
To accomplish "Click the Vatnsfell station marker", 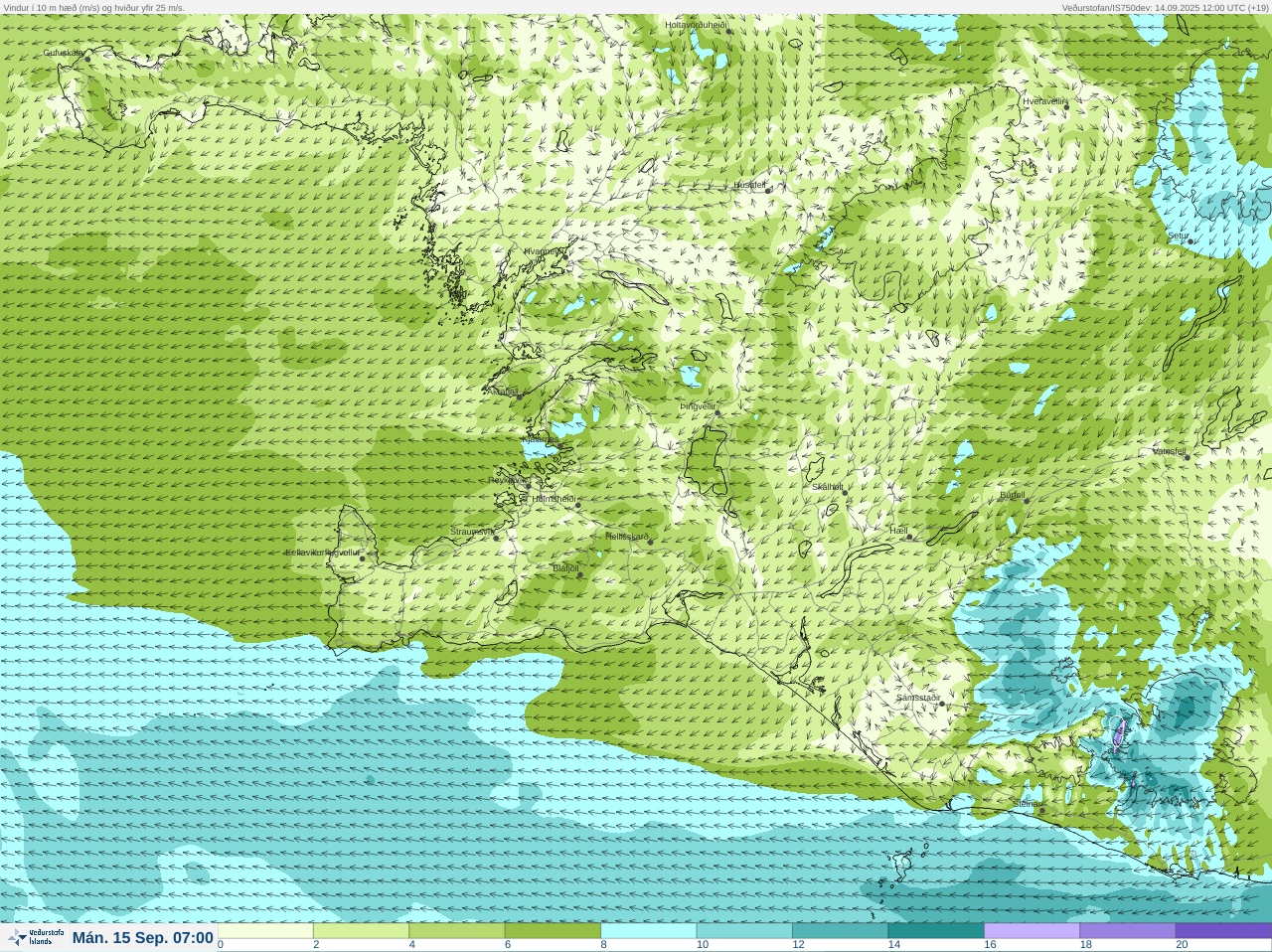I will [1187, 456].
